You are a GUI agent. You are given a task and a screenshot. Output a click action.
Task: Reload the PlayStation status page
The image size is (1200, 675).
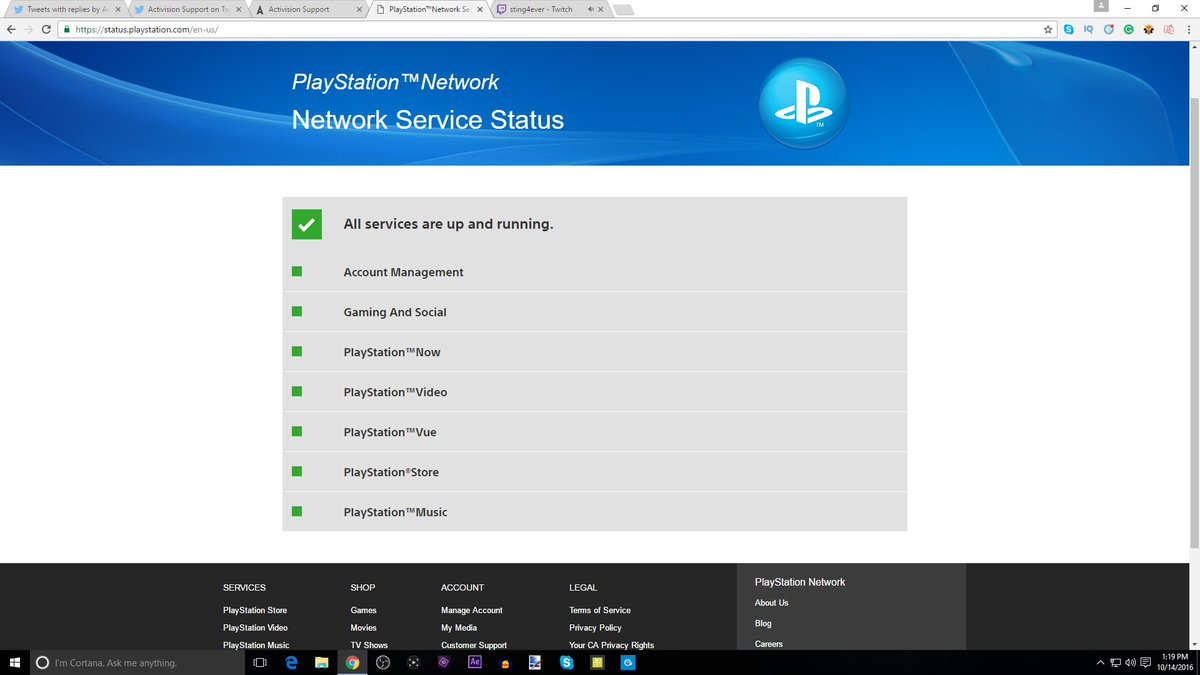[46, 29]
